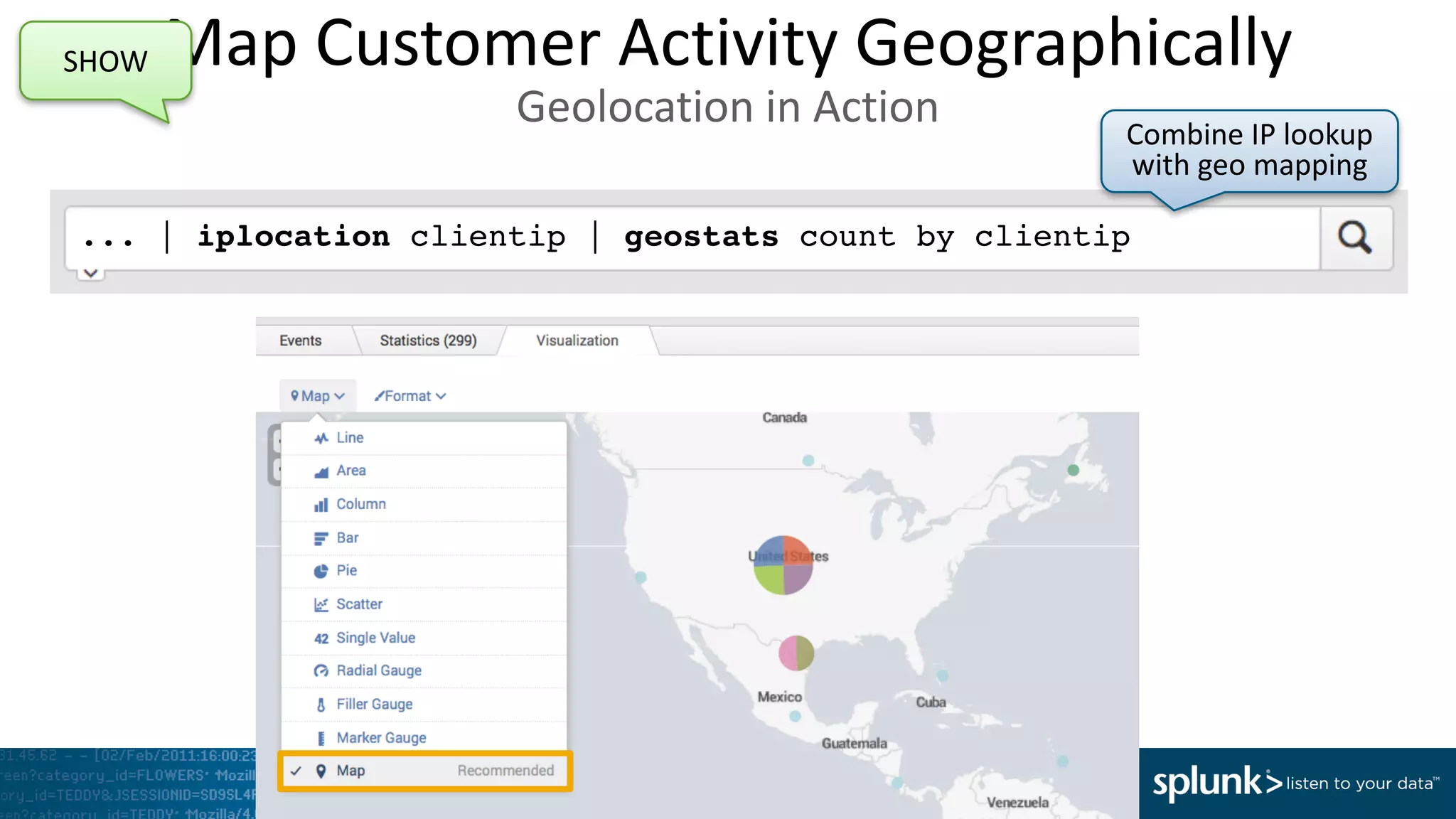Click the Radial Gauge icon

tap(321, 671)
